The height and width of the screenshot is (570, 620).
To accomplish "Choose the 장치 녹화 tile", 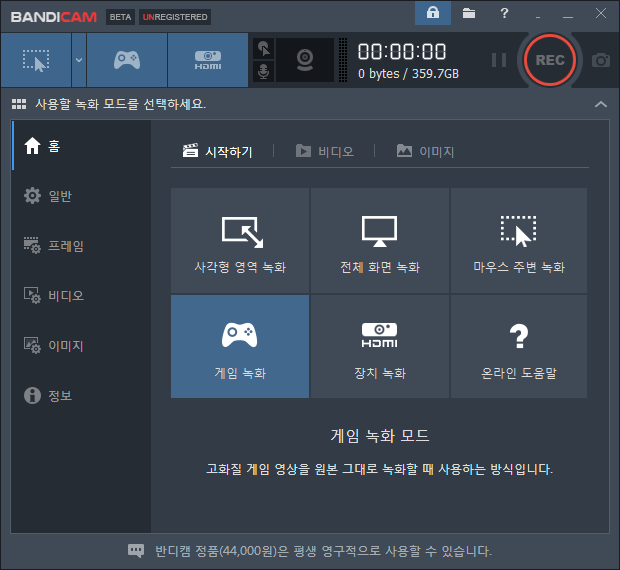I will [380, 346].
